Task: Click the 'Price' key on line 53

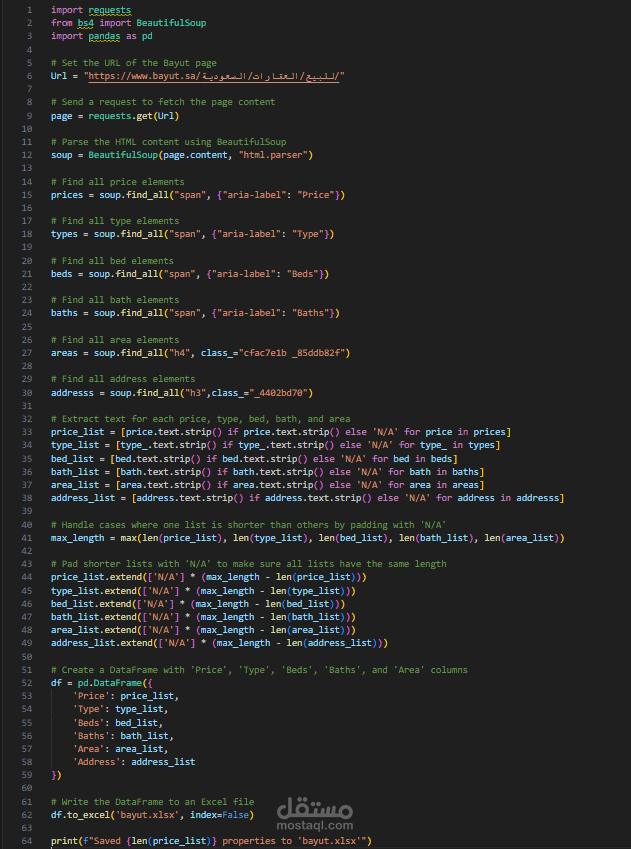Action: click(91, 696)
